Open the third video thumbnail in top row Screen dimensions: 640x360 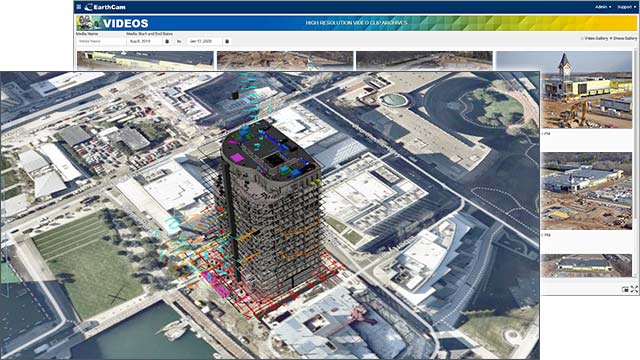[424, 61]
